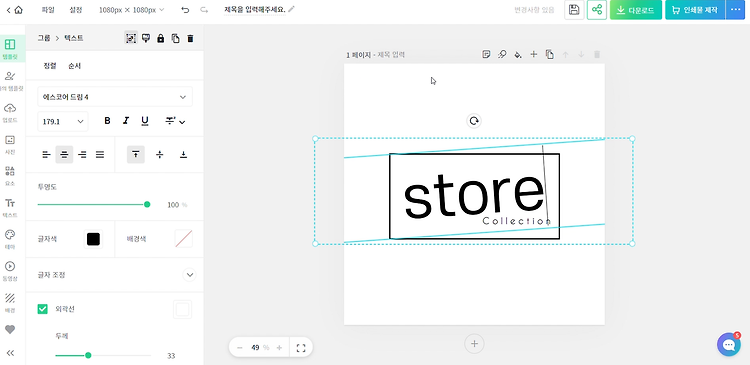Redo the last undone action

[204, 10]
